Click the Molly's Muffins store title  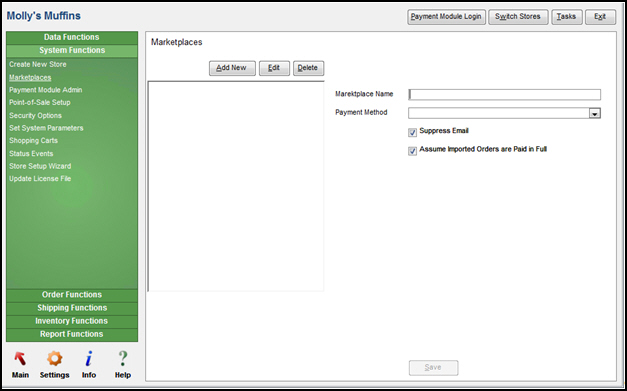point(44,16)
